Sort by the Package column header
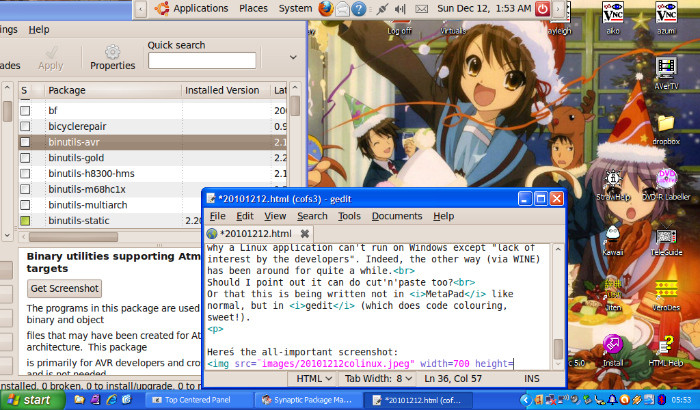 click(x=112, y=90)
